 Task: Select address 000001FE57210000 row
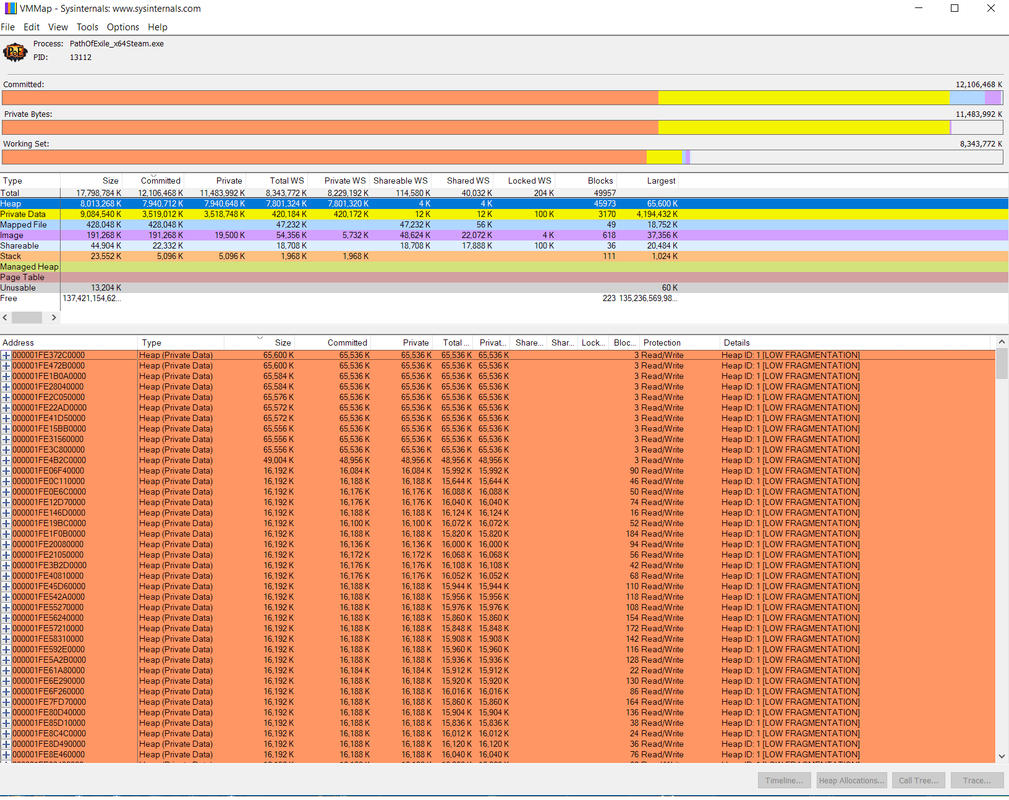tap(497, 628)
